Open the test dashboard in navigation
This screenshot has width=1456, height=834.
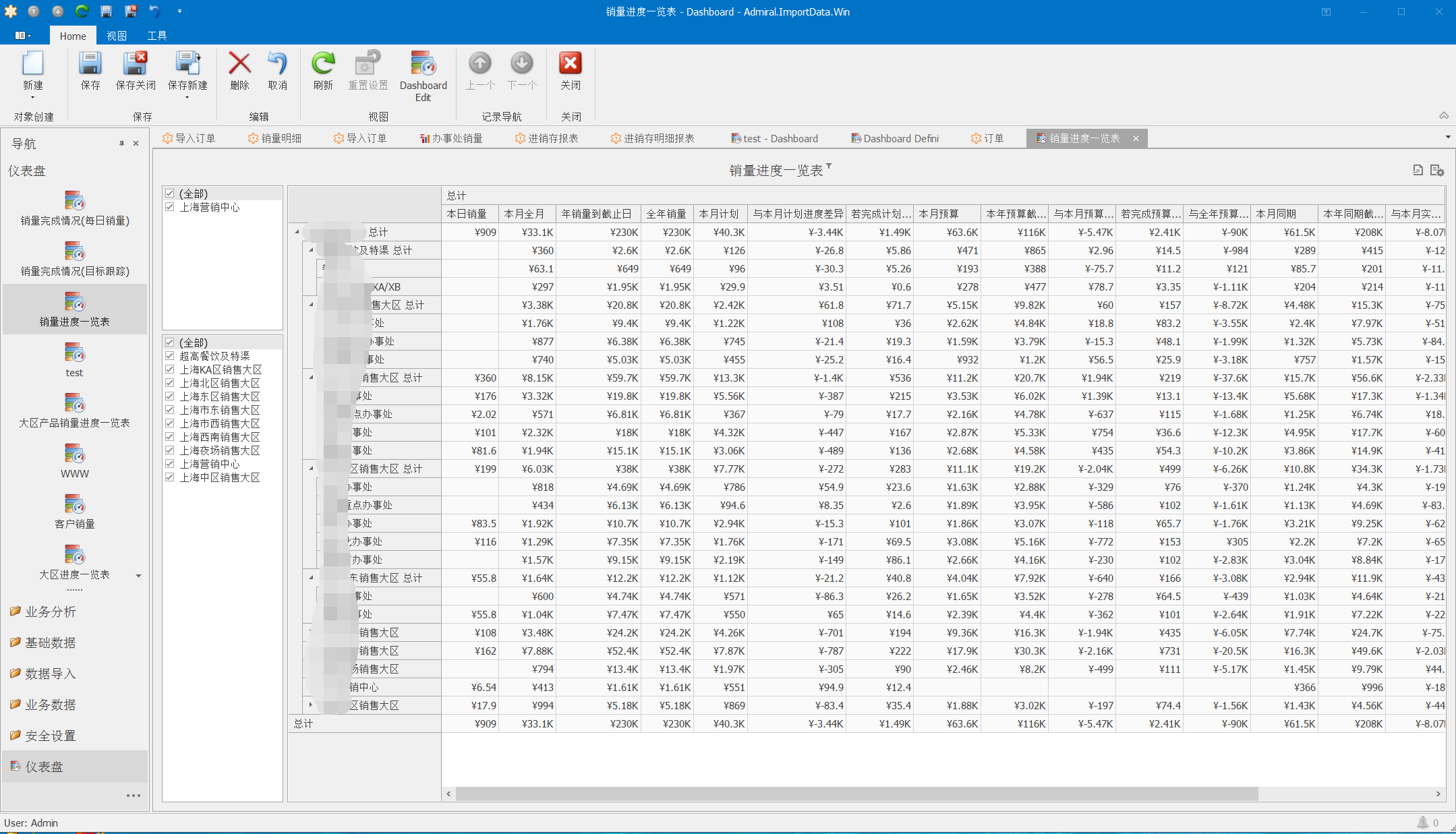[75, 359]
